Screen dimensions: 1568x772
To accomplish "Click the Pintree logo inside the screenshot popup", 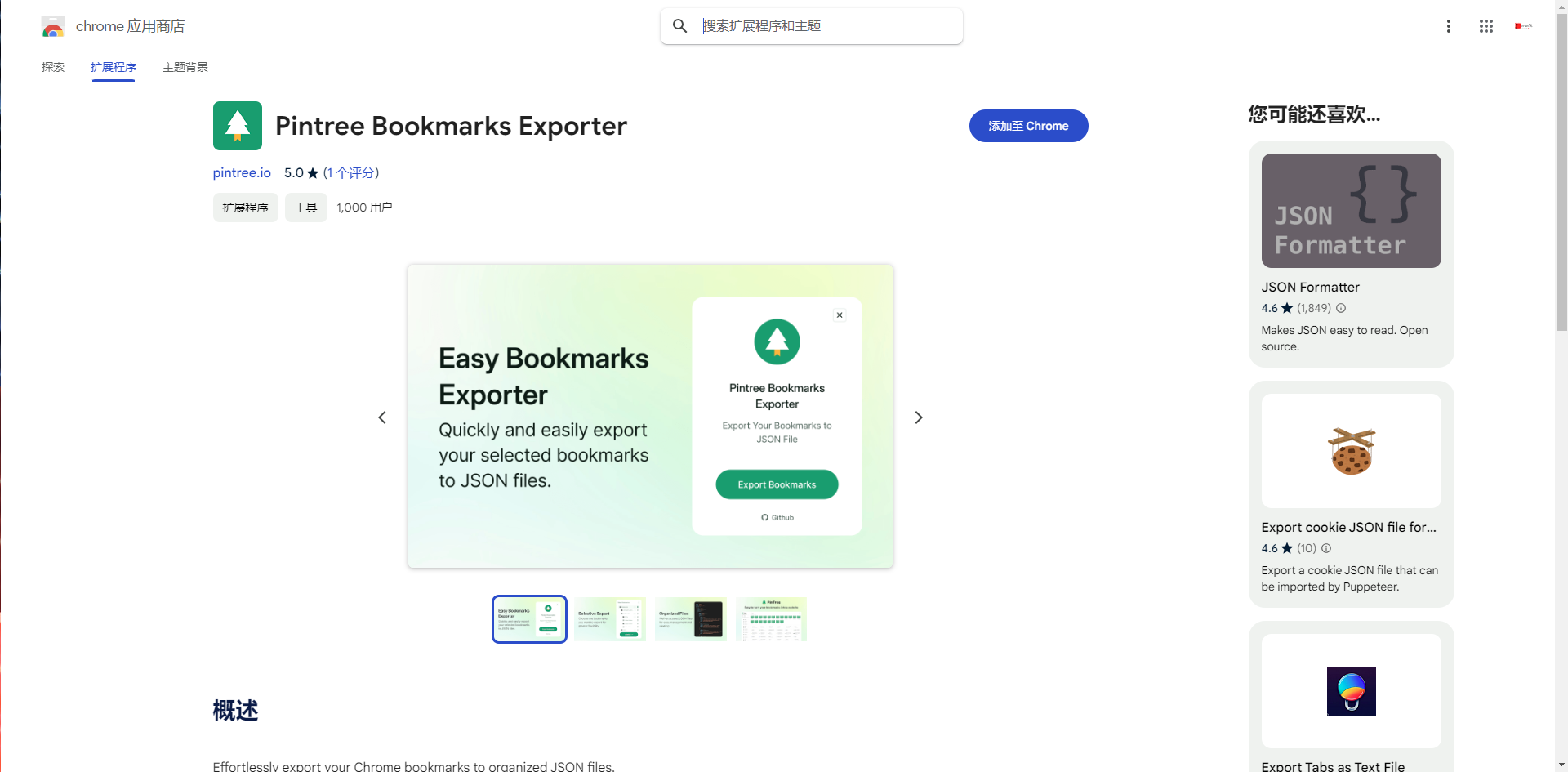I will 777,341.
